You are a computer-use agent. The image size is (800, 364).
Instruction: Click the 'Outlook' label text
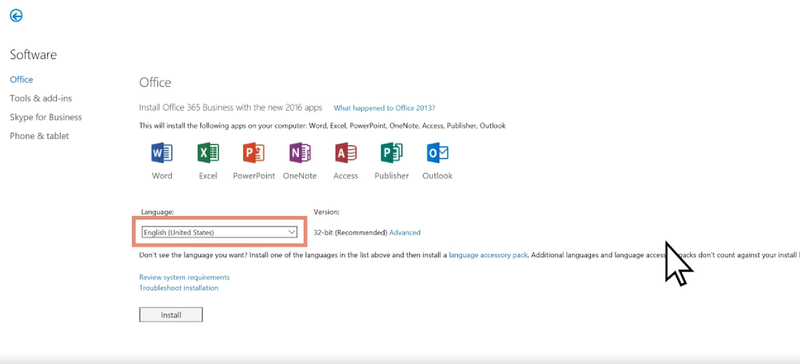coord(437,176)
